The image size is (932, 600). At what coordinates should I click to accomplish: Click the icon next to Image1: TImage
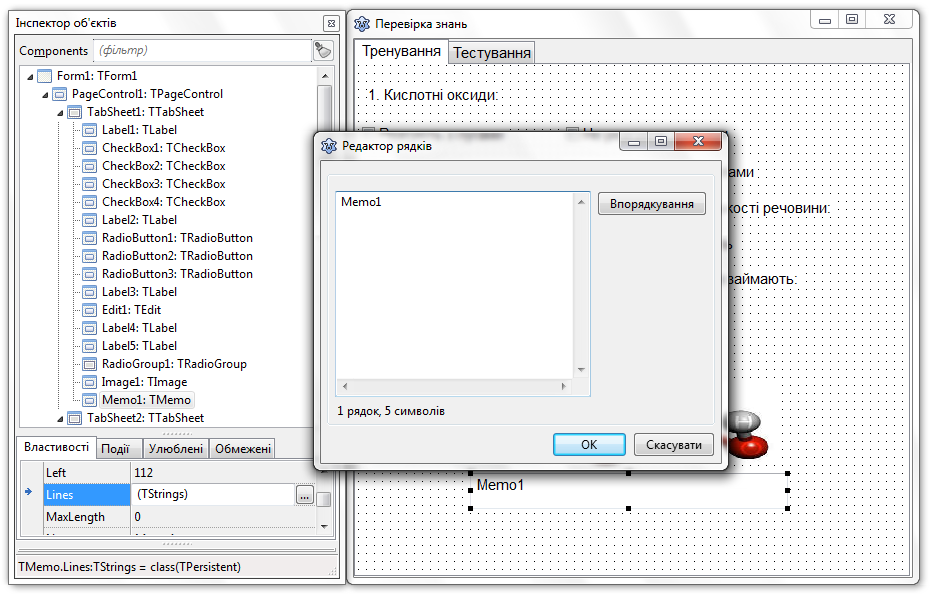coord(89,382)
